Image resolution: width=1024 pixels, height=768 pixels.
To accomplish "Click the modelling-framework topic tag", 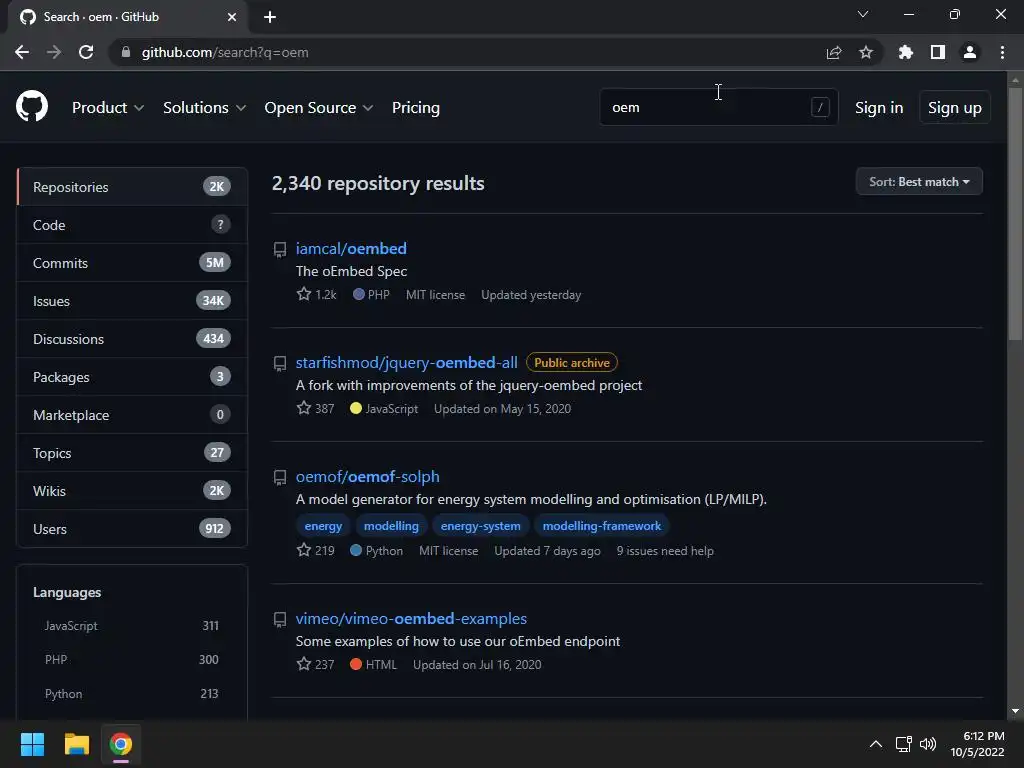I will click(x=601, y=526).
